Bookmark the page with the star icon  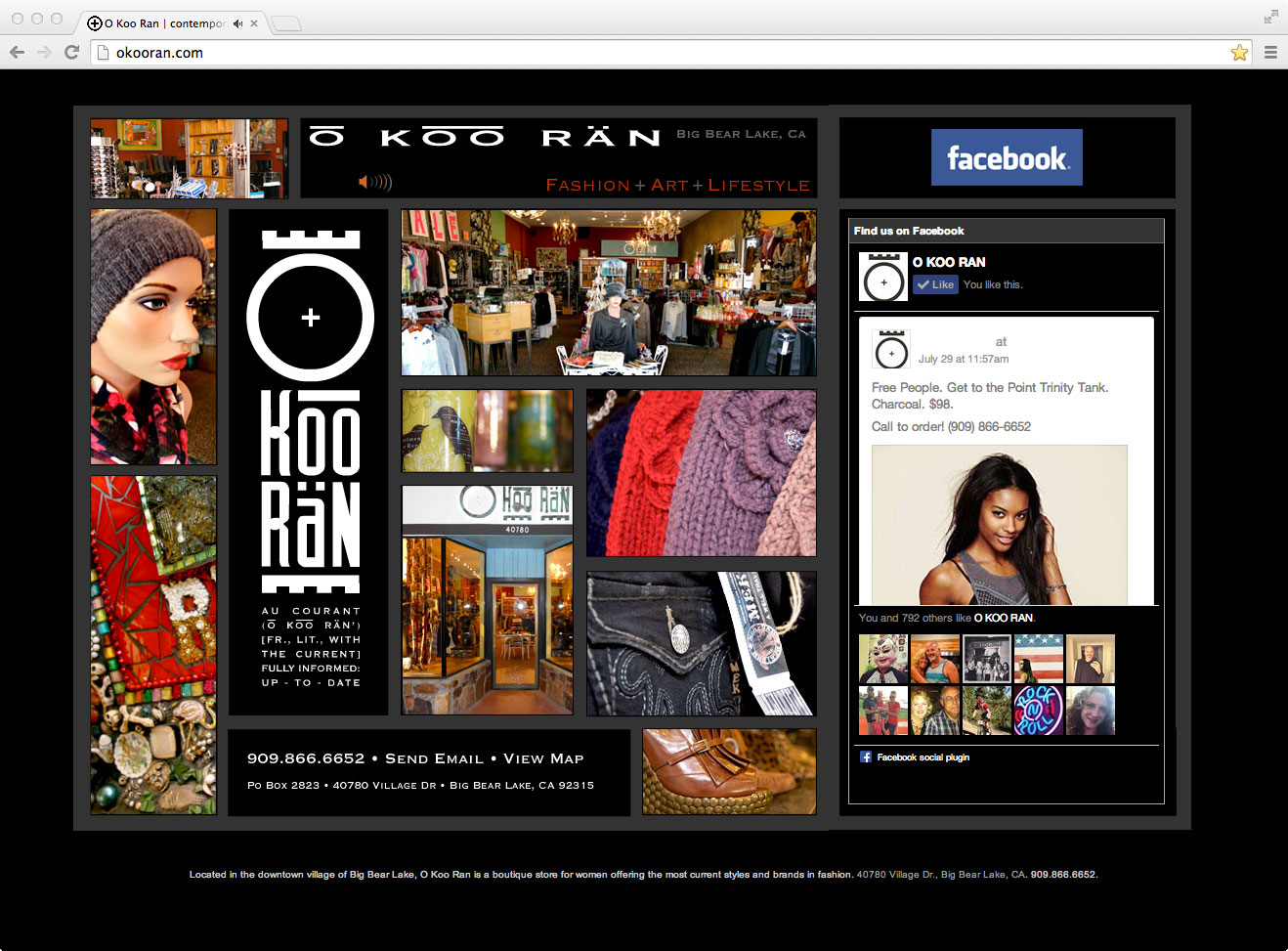pyautogui.click(x=1239, y=53)
